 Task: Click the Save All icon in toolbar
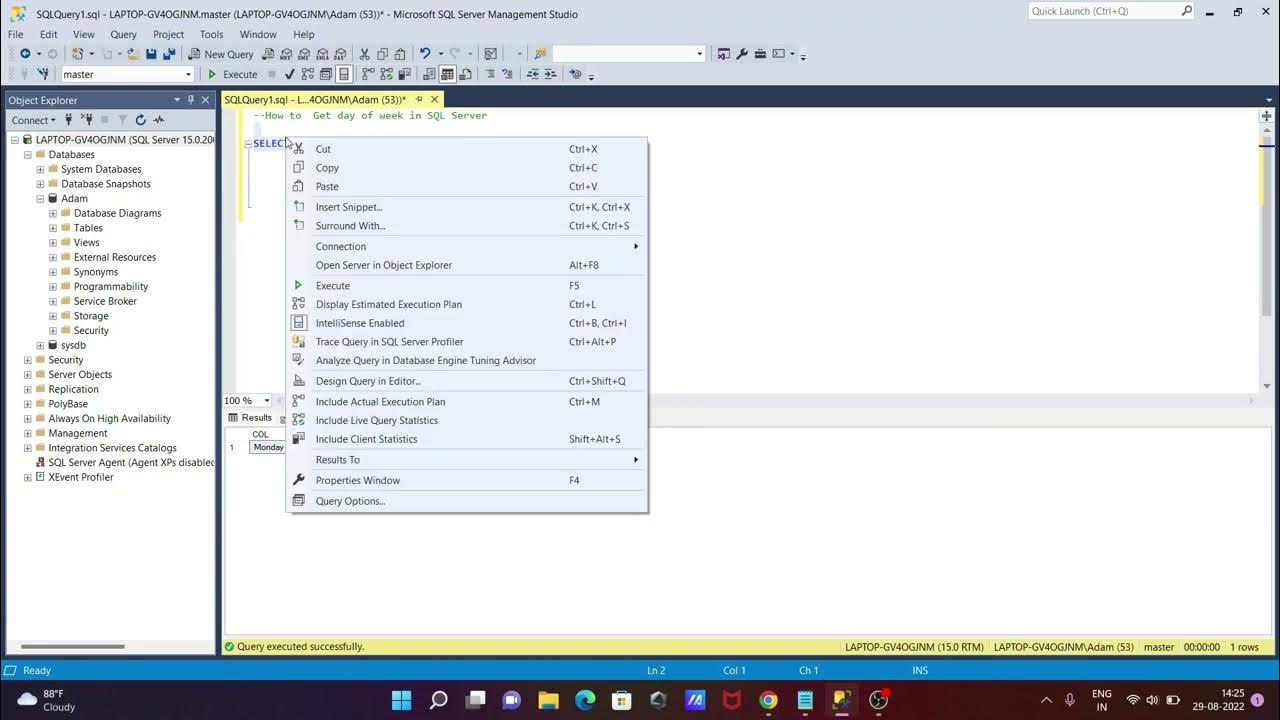pyautogui.click(x=169, y=54)
